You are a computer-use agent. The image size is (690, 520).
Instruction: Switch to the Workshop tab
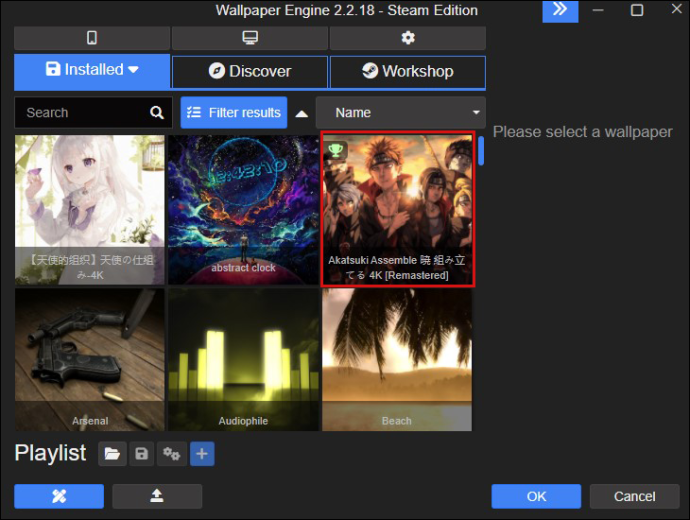(408, 72)
